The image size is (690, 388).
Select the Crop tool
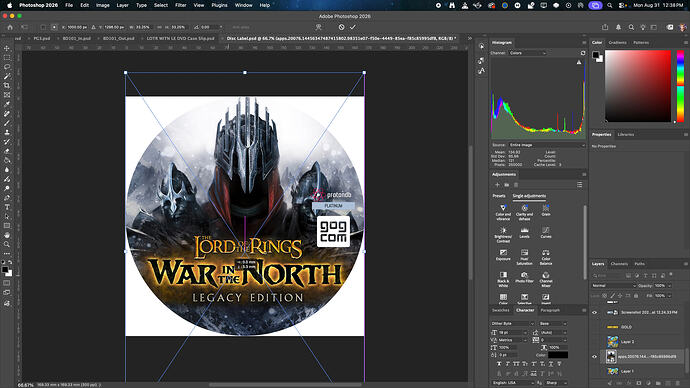pos(7,85)
